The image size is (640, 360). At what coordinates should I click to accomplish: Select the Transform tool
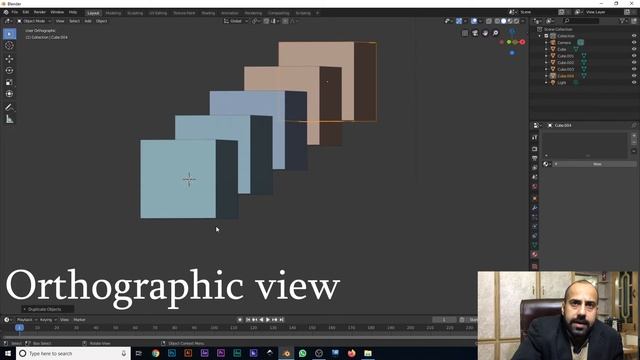9,94
